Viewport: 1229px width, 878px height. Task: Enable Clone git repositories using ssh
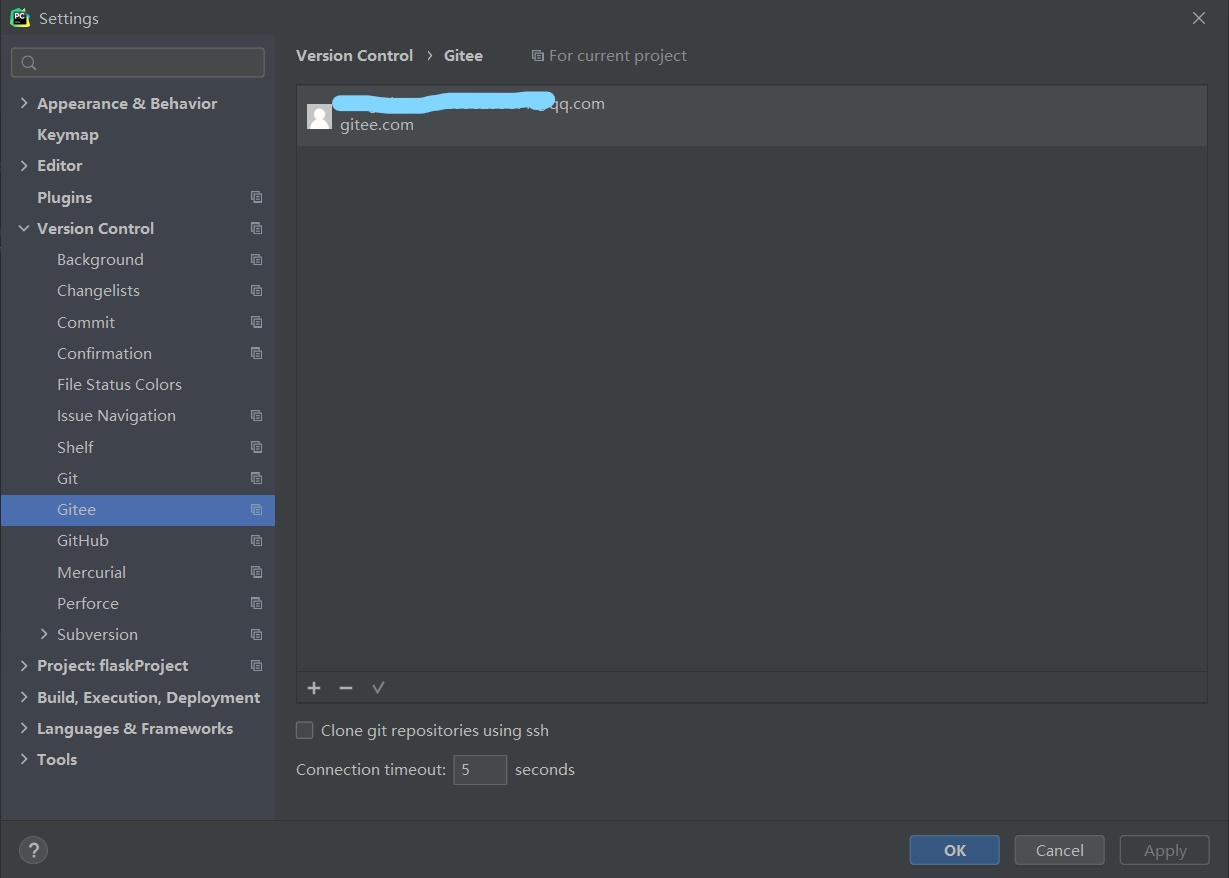(x=305, y=730)
